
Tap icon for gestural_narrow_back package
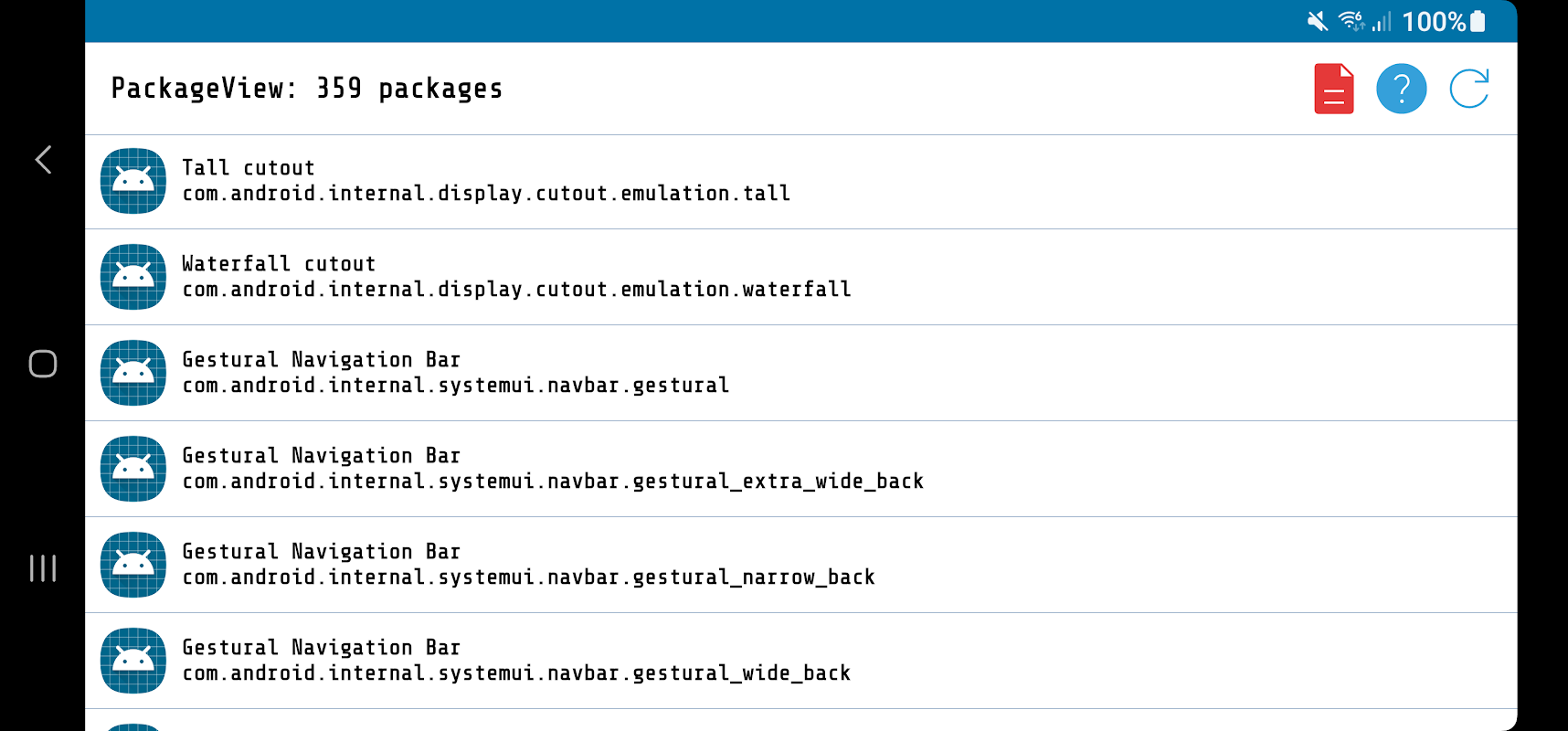[133, 565]
